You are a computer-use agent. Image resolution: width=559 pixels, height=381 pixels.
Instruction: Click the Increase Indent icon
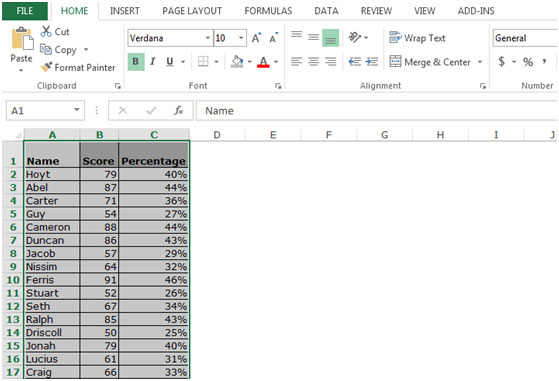click(x=371, y=62)
